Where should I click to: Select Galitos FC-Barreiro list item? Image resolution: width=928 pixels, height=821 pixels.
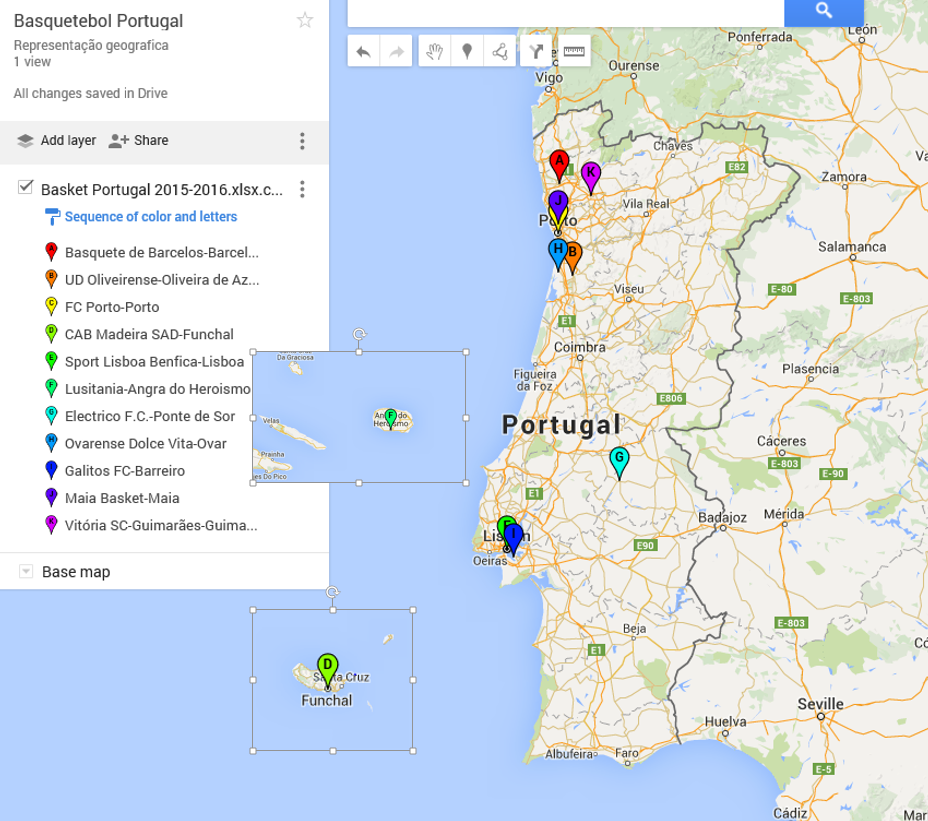(125, 470)
